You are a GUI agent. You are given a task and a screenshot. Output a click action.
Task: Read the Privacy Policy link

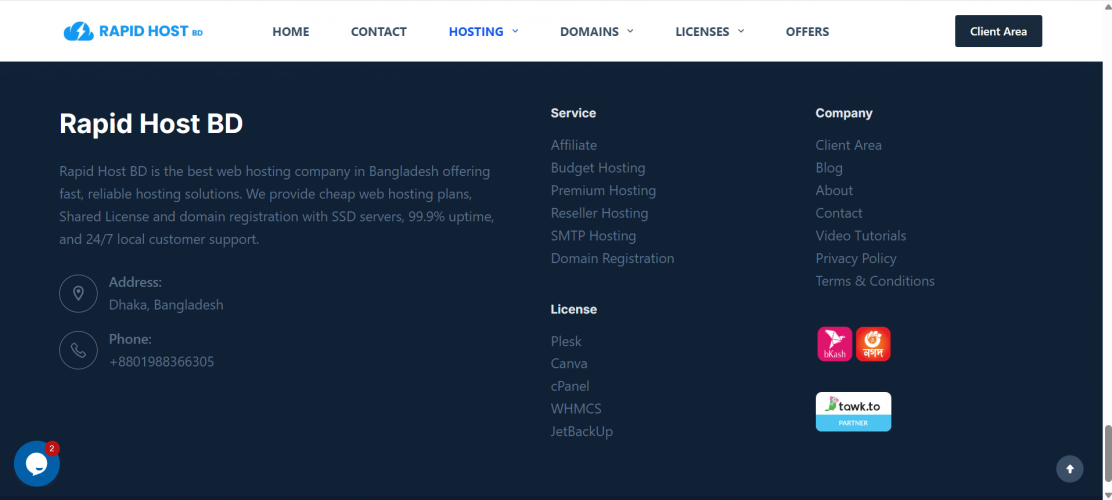pyautogui.click(x=856, y=258)
